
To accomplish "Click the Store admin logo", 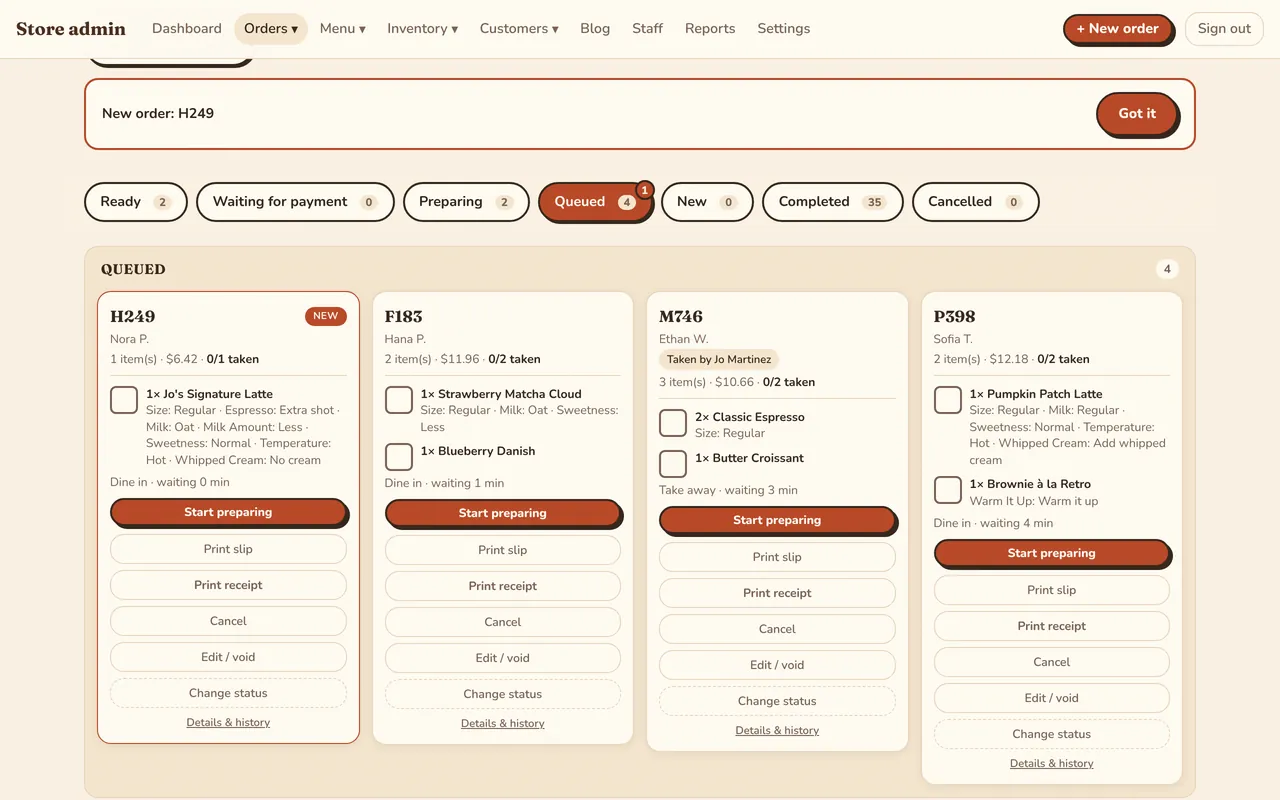I will [71, 29].
